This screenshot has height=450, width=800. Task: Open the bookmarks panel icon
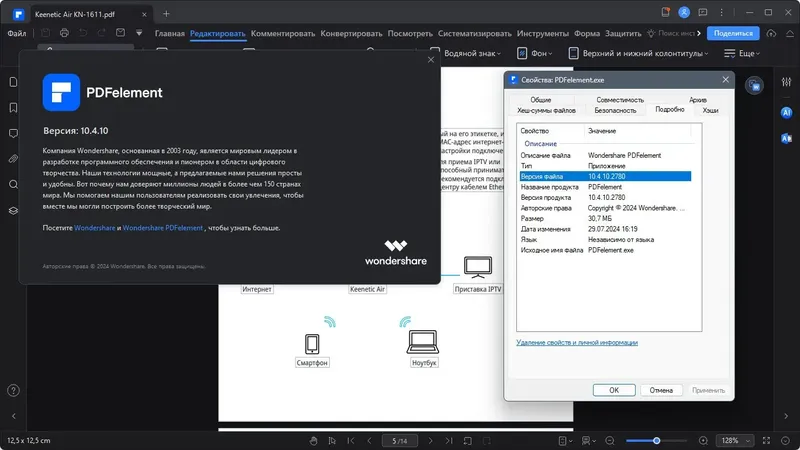(x=13, y=108)
